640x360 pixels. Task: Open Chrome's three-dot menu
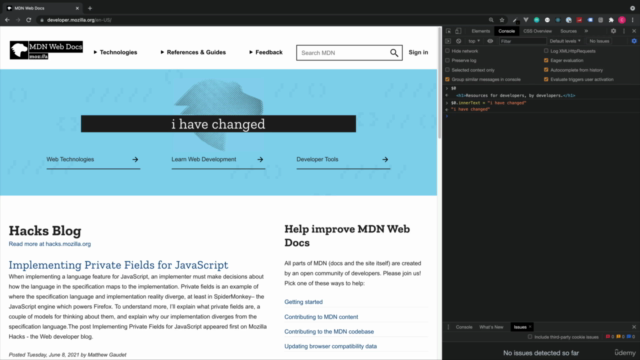[x=633, y=20]
